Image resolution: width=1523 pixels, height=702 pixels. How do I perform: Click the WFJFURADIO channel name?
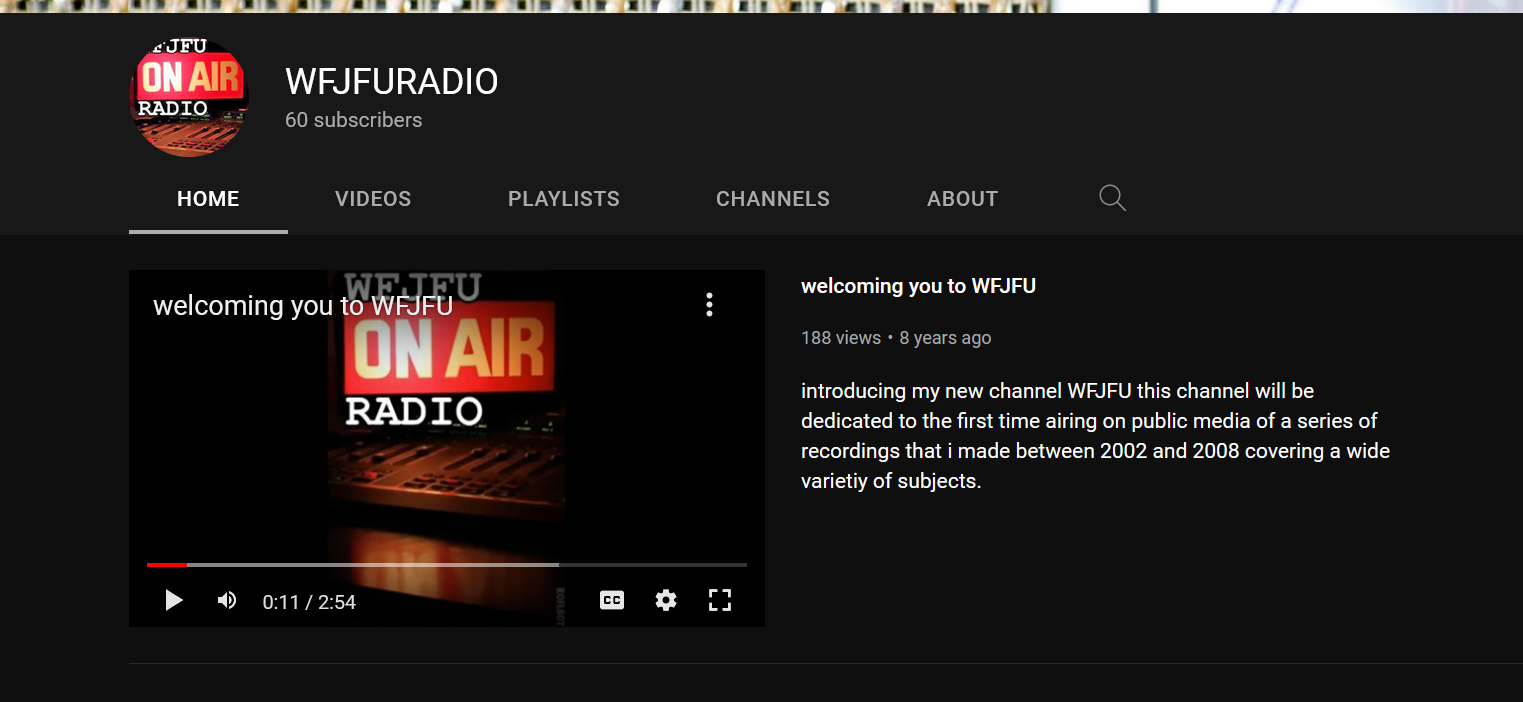[x=392, y=81]
